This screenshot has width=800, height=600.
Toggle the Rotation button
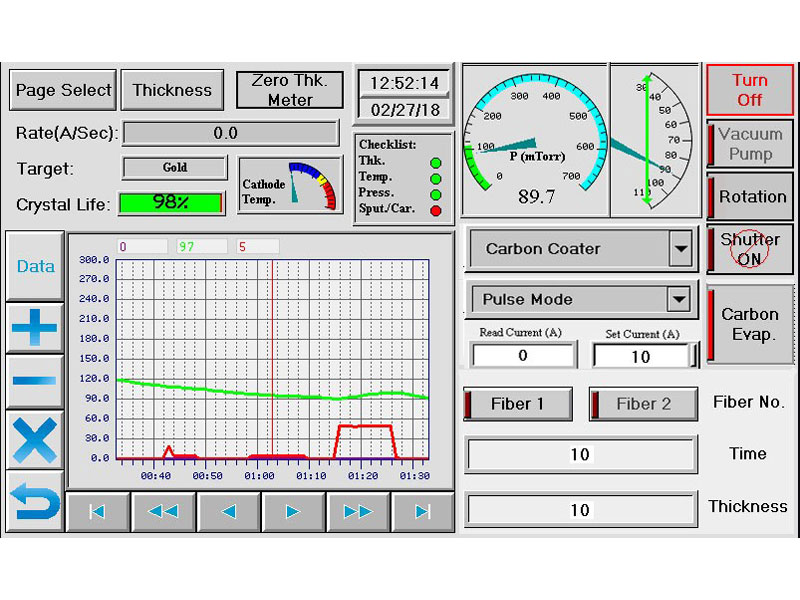[751, 197]
